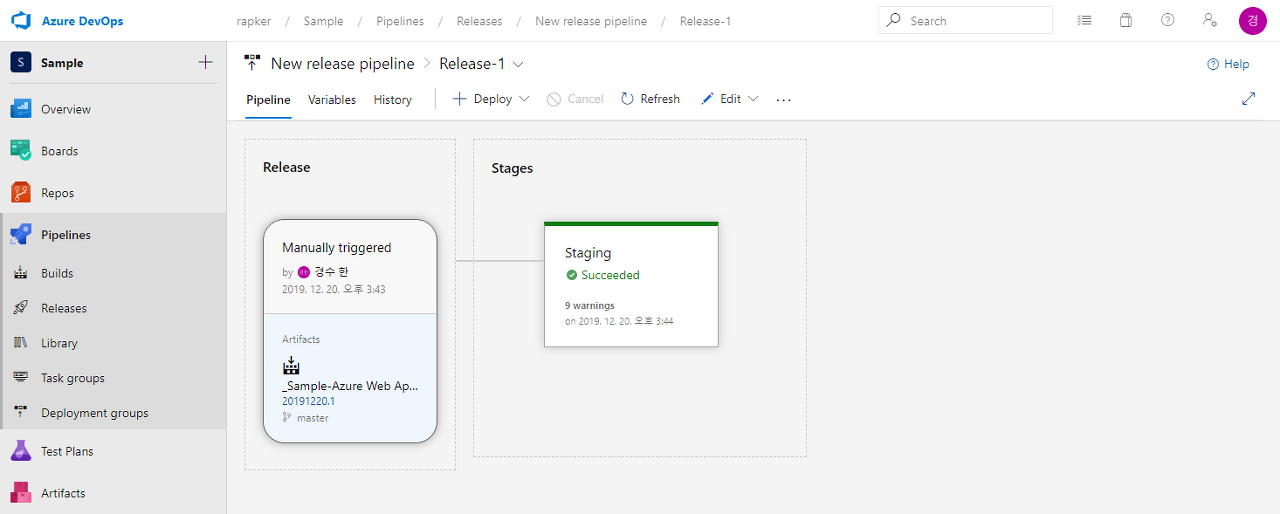
Task: Click the build number 20191220.1
Action: [x=308, y=401]
